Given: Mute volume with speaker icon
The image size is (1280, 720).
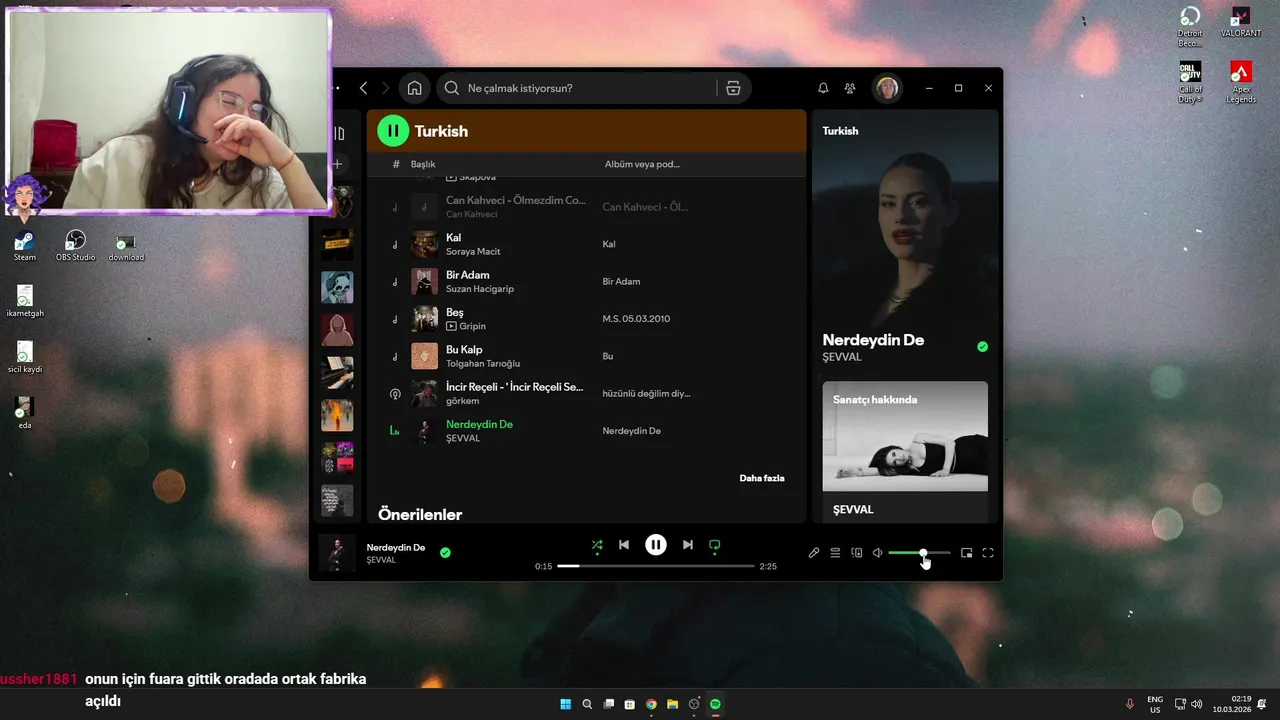Looking at the screenshot, I should pyautogui.click(x=877, y=553).
